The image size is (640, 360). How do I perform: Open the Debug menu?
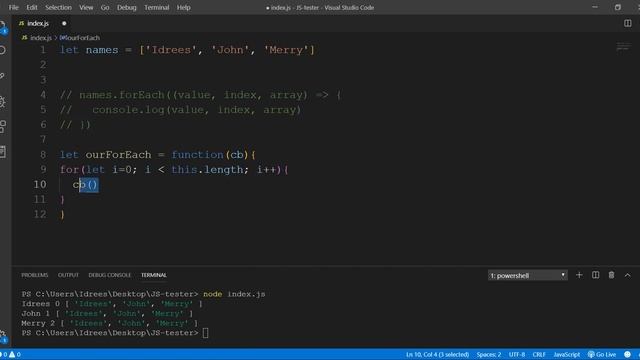pyautogui.click(x=127, y=7)
